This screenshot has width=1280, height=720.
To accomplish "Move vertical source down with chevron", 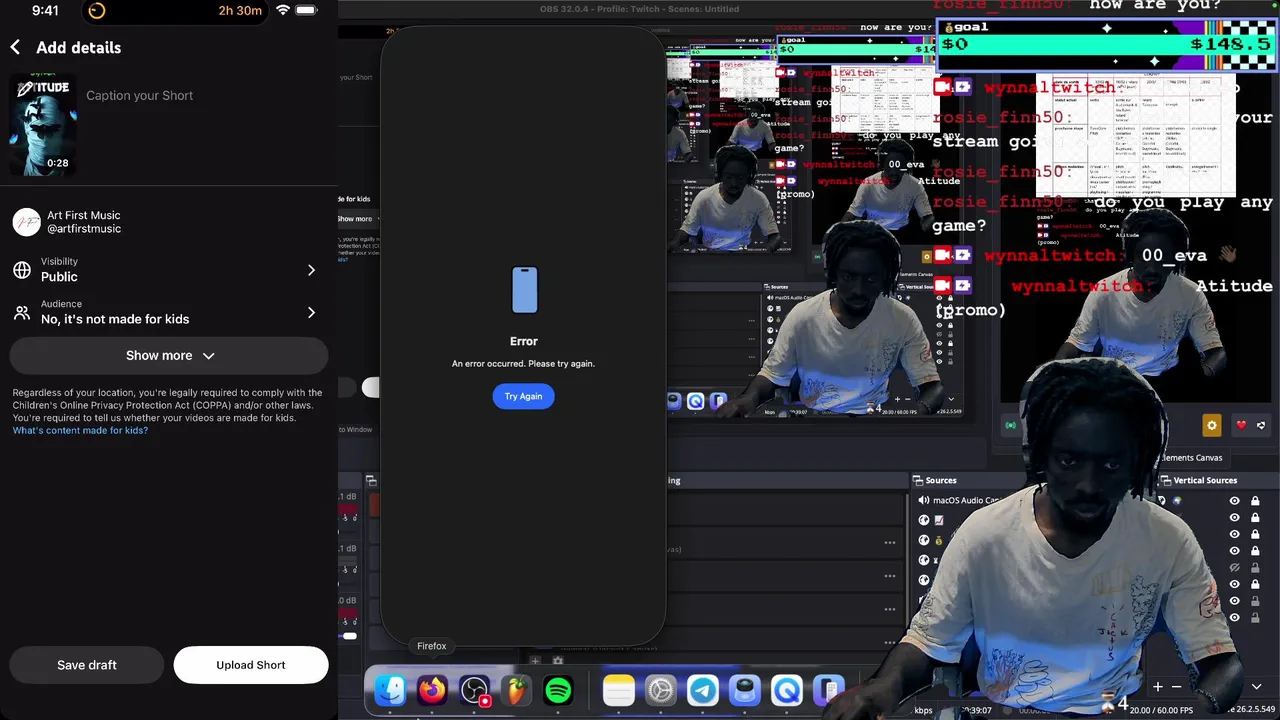I will 1256,687.
